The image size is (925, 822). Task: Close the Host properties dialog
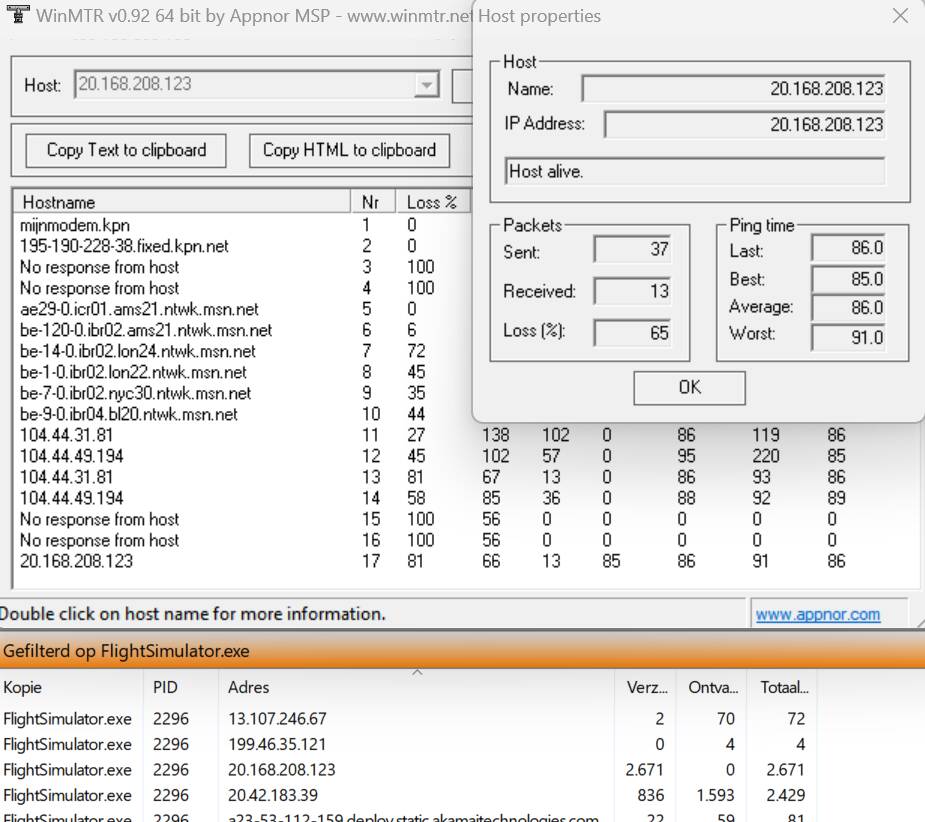coord(900,15)
